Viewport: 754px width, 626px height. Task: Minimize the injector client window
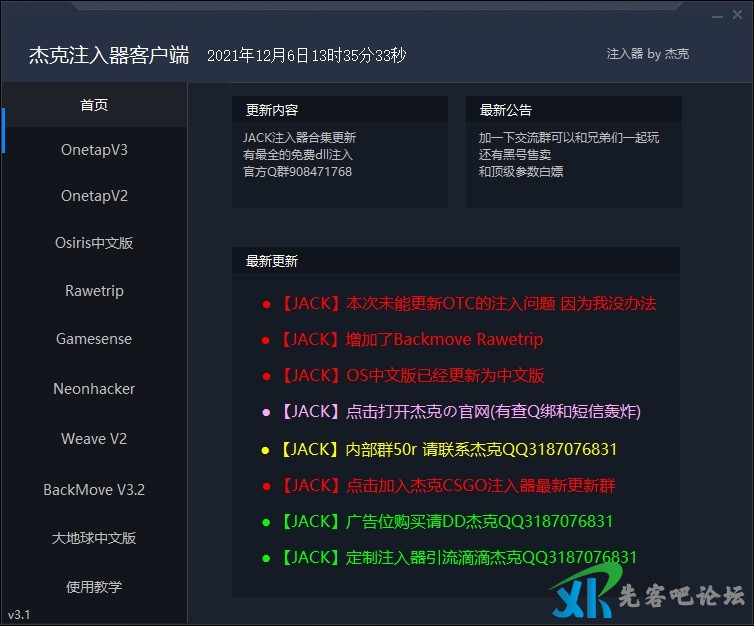click(x=716, y=17)
